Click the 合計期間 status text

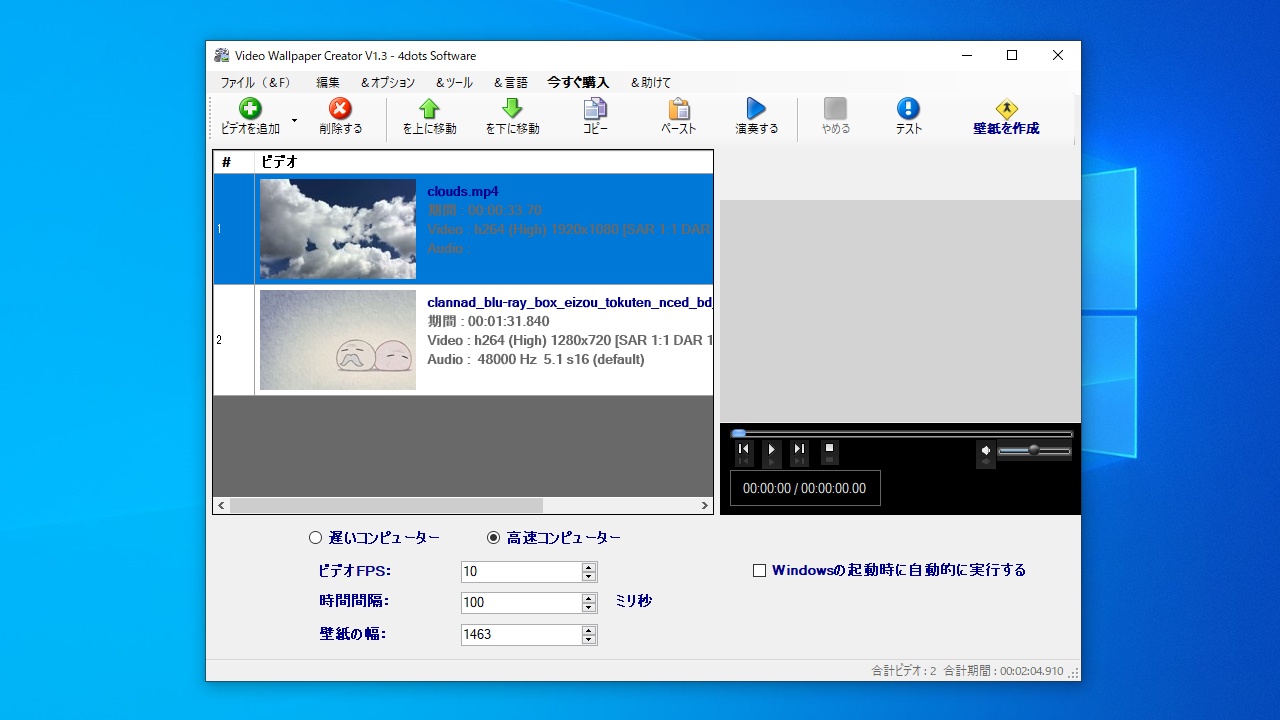1004,671
